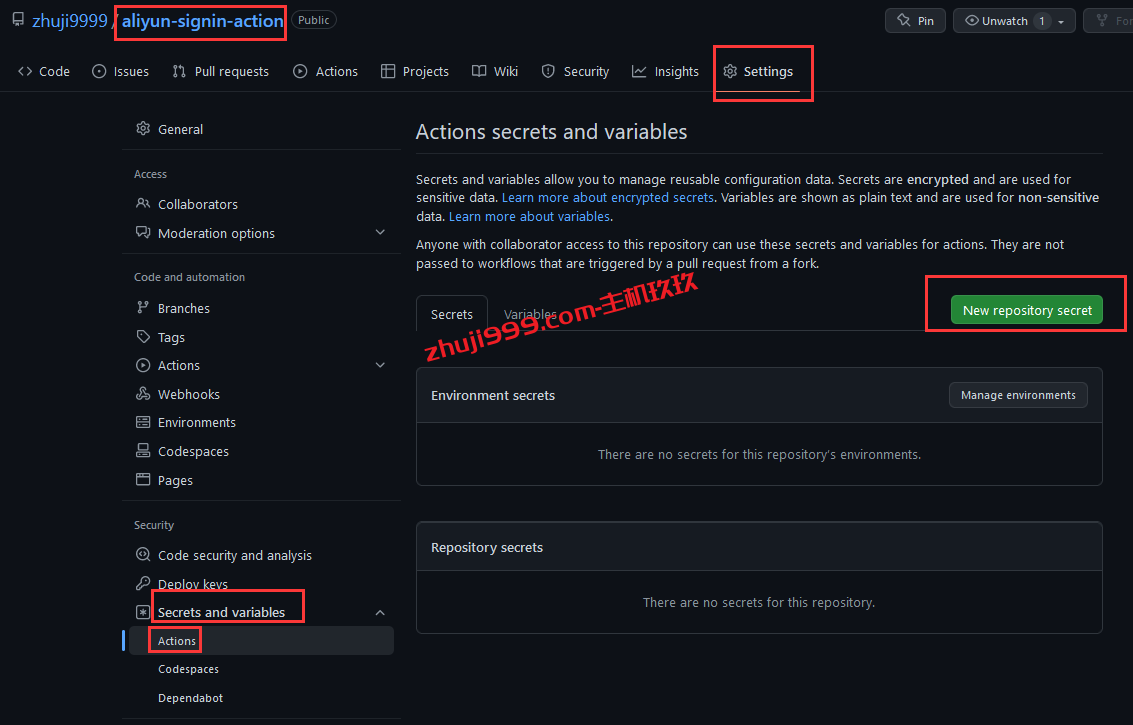Click Manage environments button
Image resolution: width=1133 pixels, height=725 pixels.
pyautogui.click(x=1018, y=395)
